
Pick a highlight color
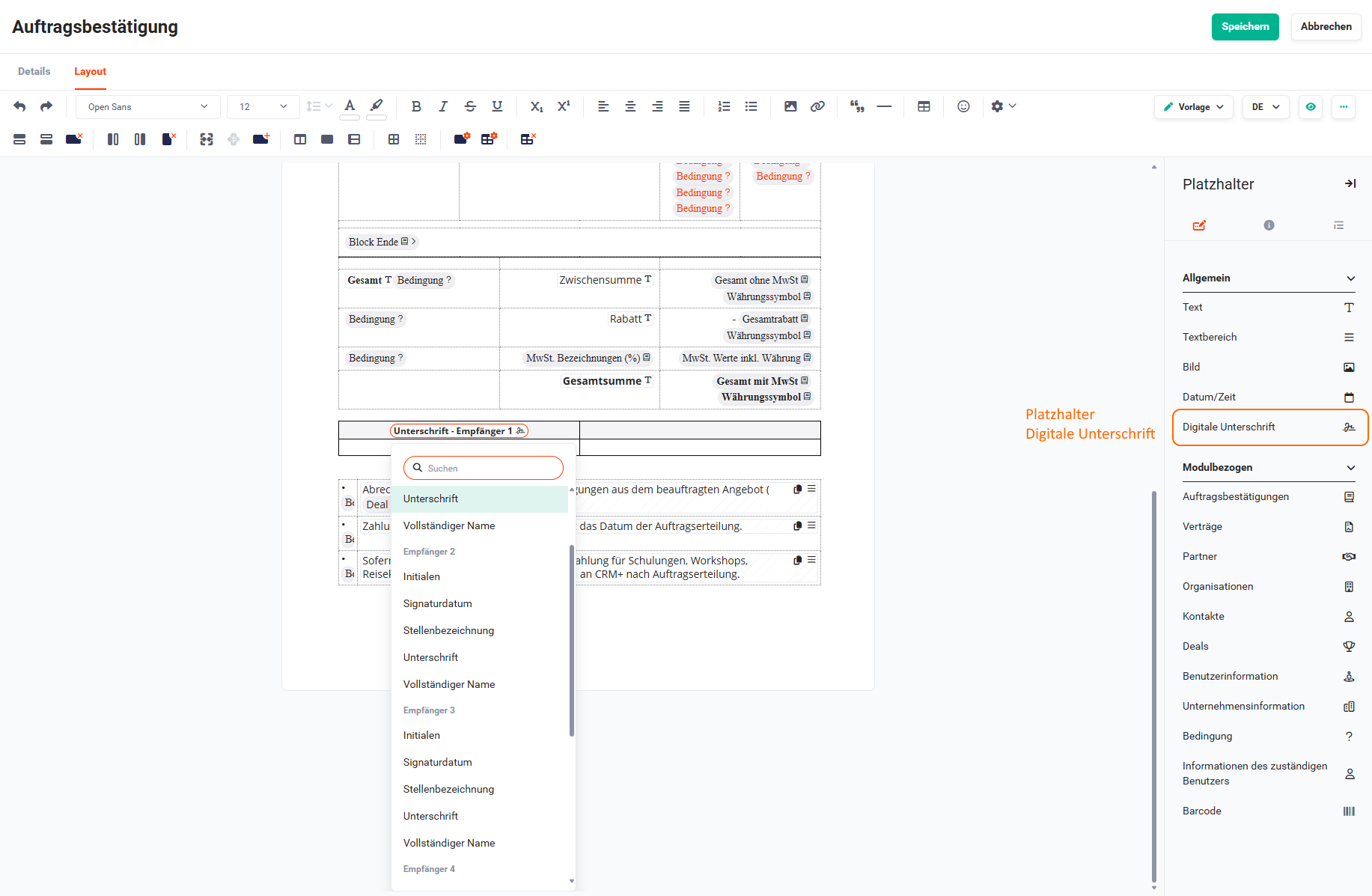tap(376, 107)
